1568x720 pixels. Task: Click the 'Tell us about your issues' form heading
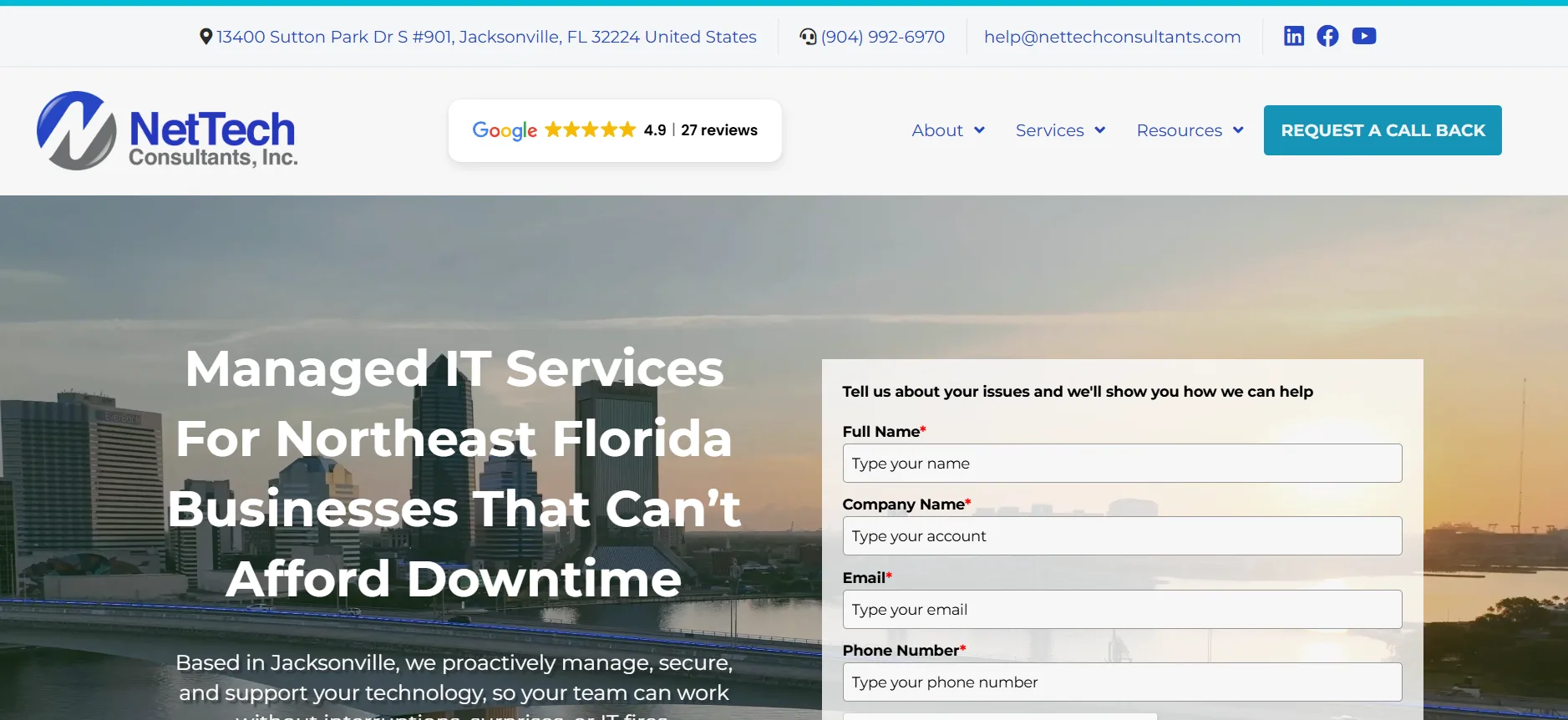[1078, 392]
